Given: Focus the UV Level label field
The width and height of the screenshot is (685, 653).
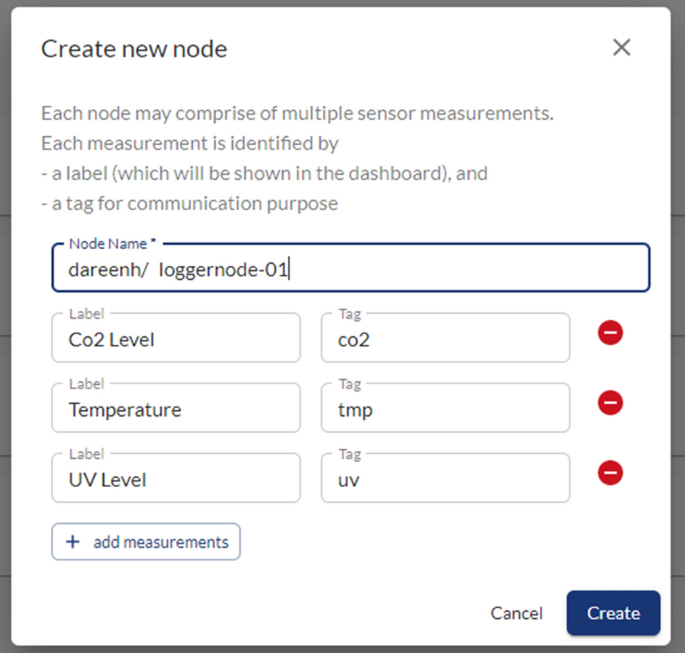Looking at the screenshot, I should coord(176,480).
